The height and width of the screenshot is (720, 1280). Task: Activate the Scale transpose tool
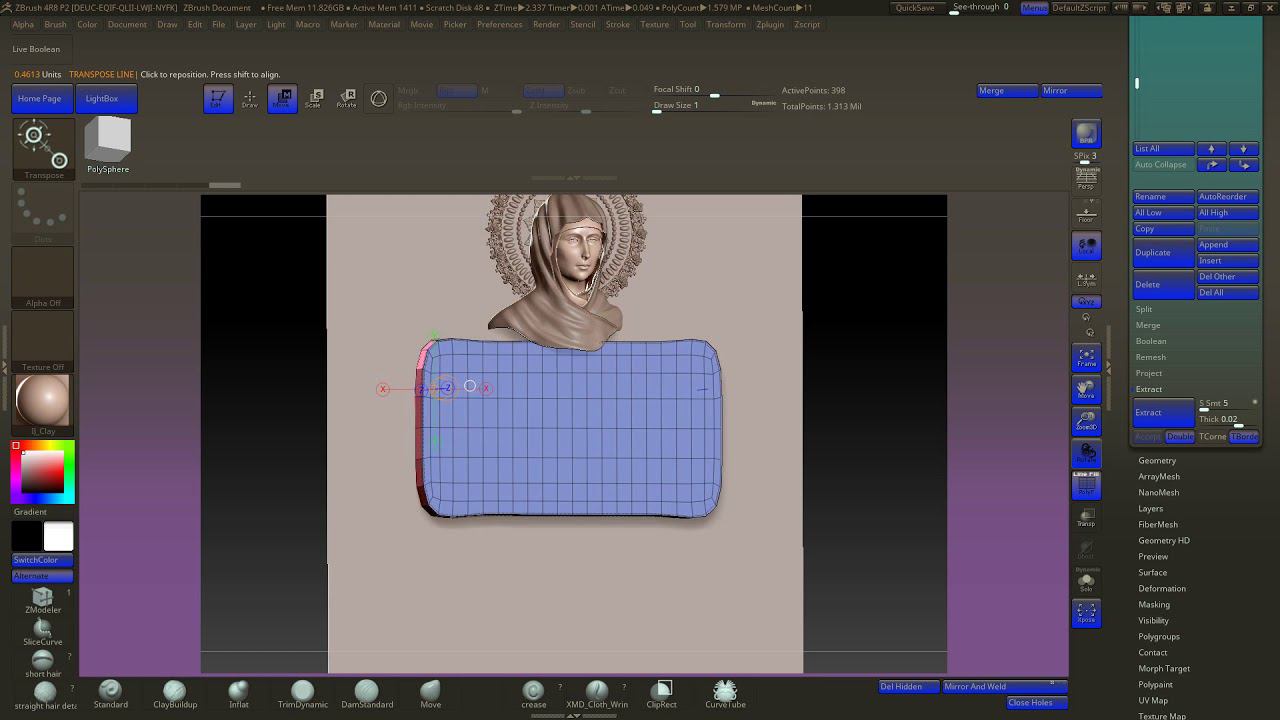pyautogui.click(x=314, y=98)
